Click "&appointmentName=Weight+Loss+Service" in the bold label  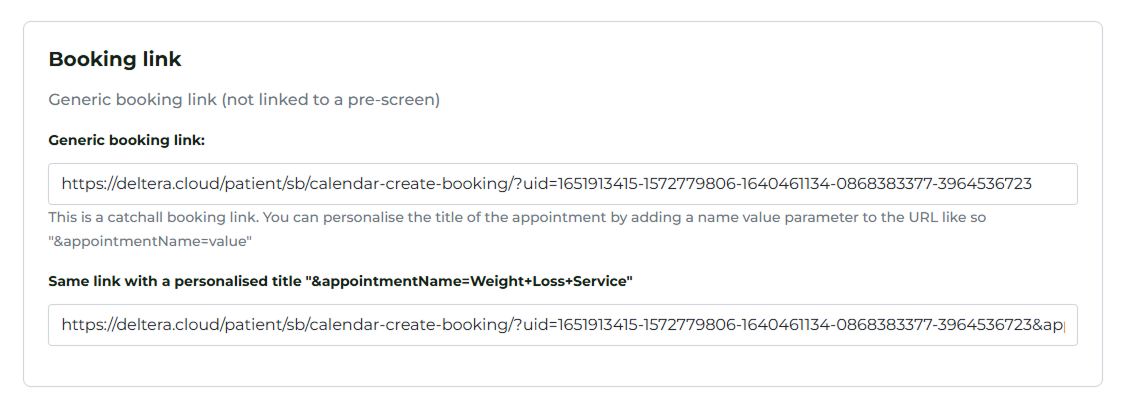pyautogui.click(x=470, y=281)
